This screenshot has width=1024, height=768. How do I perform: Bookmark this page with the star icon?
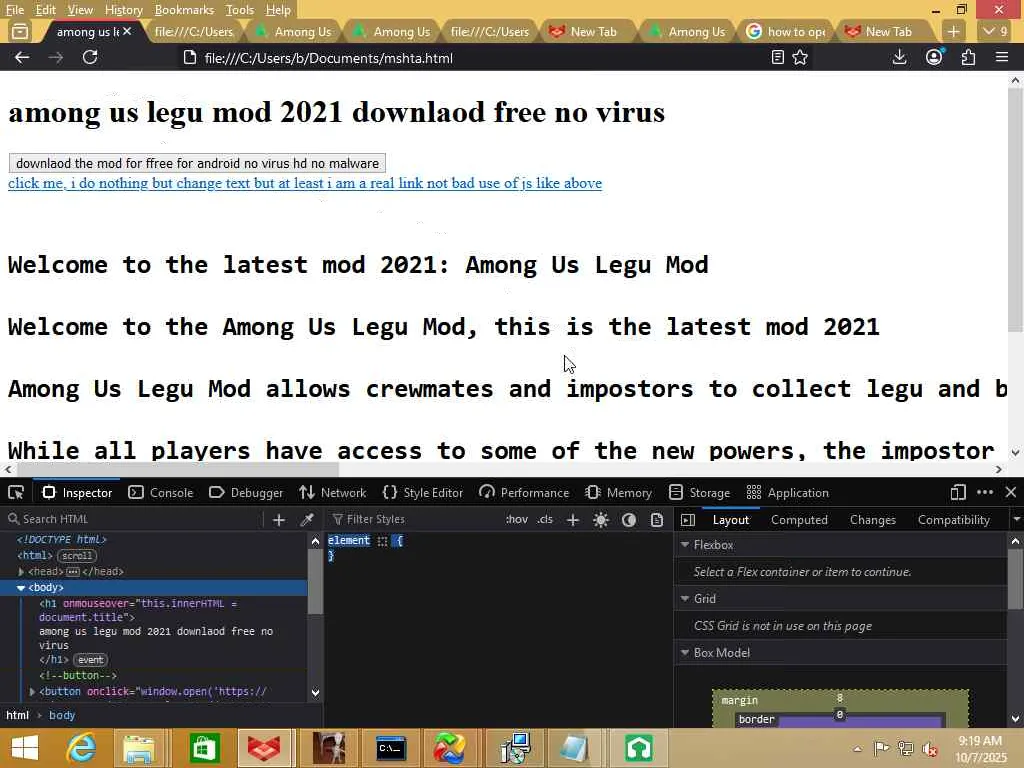coord(800,57)
